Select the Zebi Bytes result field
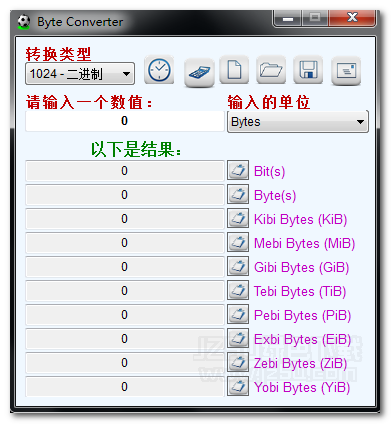The width and height of the screenshot is (391, 424). point(125,363)
